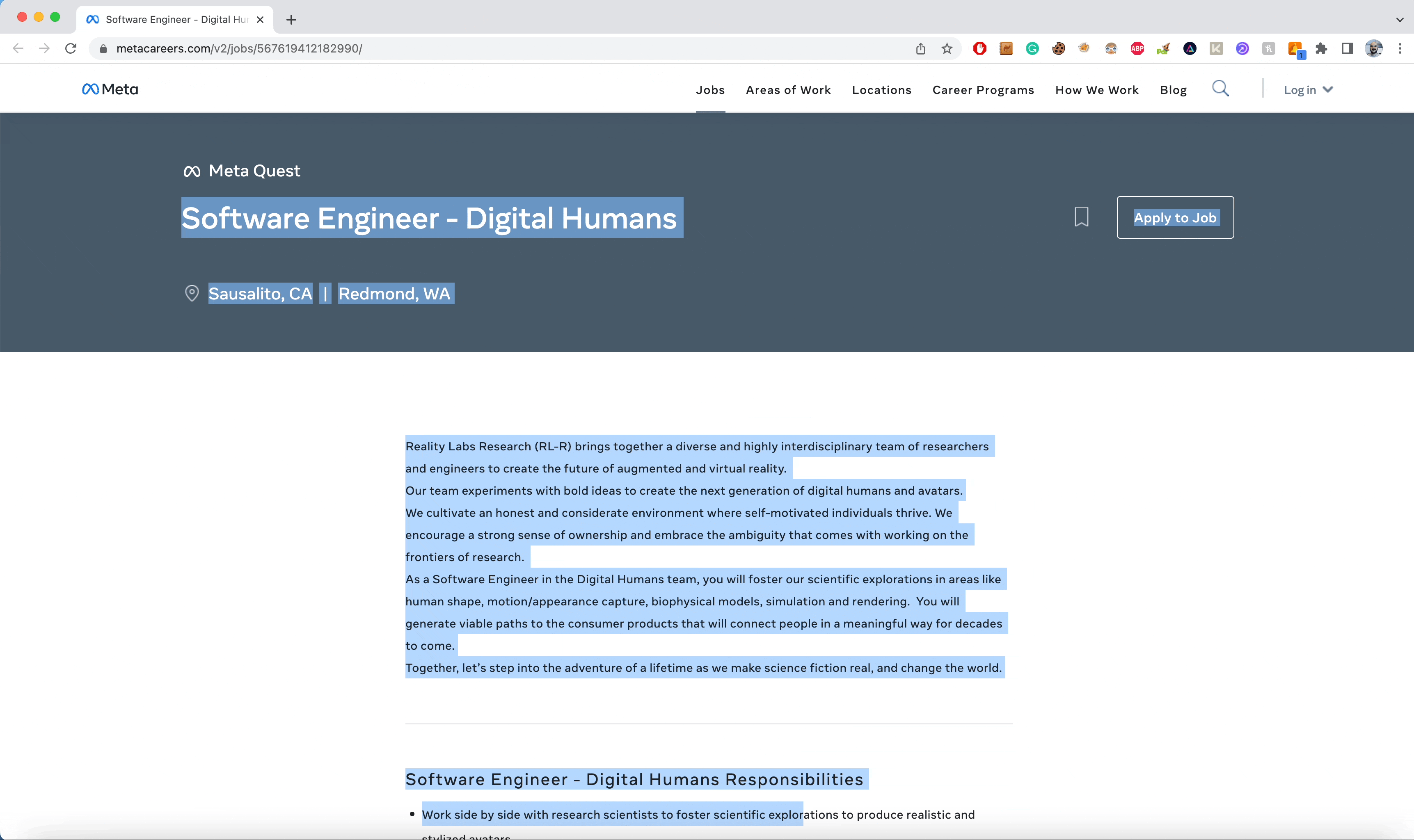Toggle the browser side panel icon

tap(1347, 49)
